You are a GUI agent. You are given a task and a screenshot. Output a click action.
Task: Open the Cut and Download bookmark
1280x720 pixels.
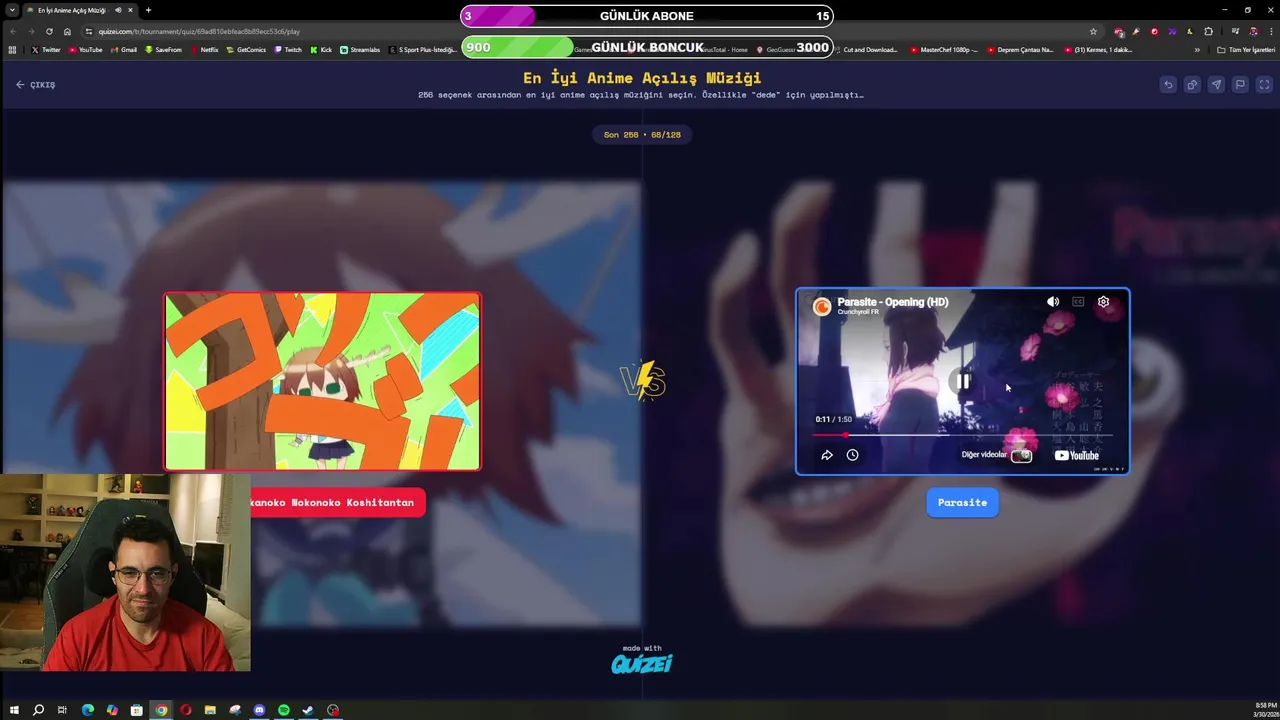[x=865, y=49]
